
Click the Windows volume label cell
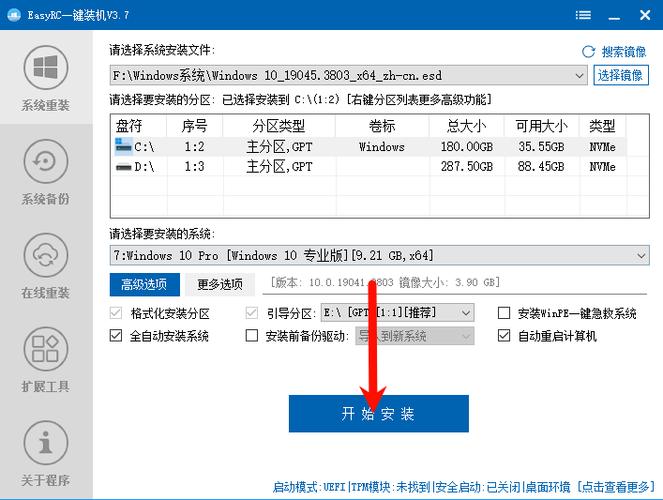(x=382, y=147)
